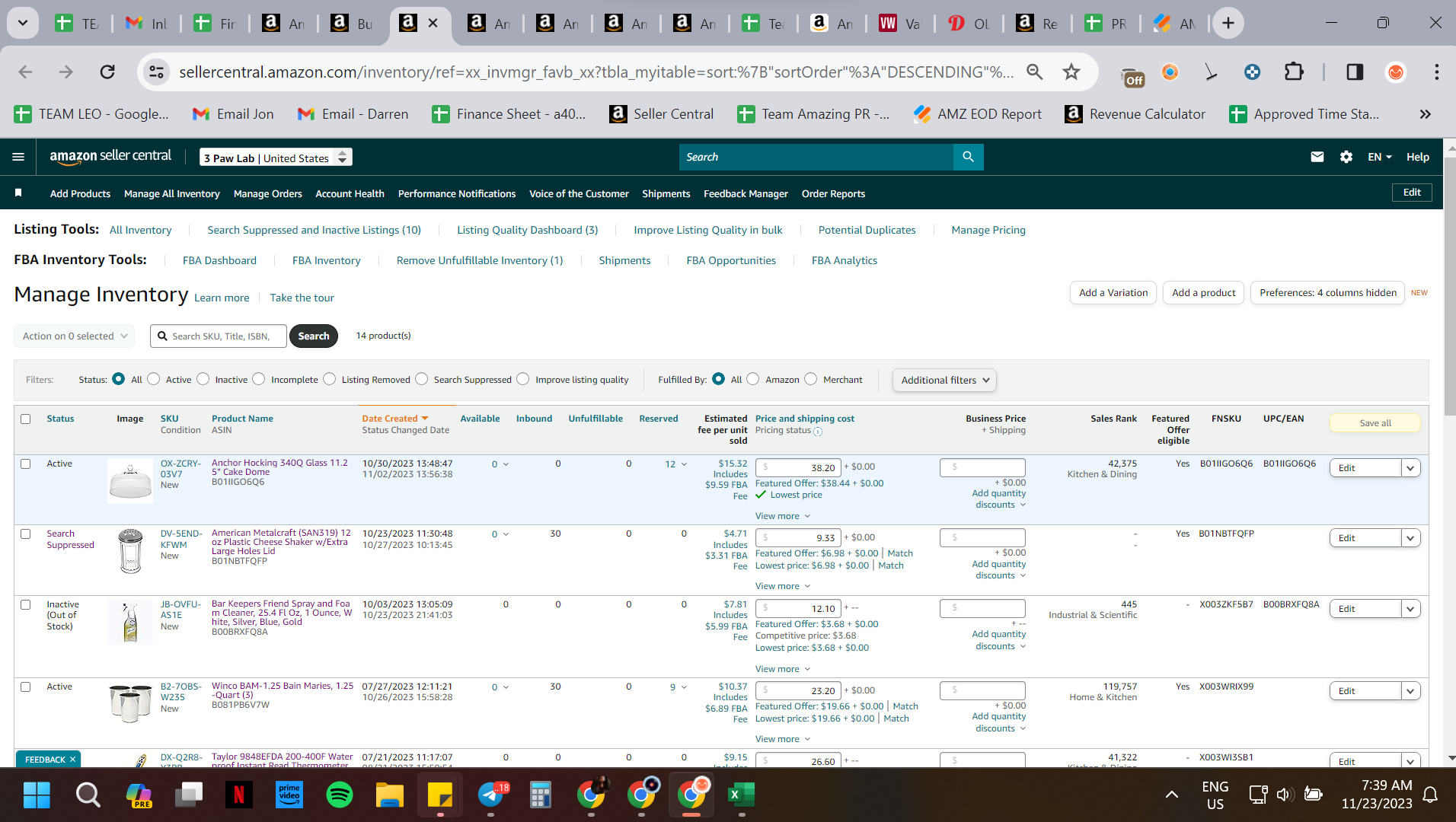
Task: Bookmark this page with the star icon
Action: point(1071,72)
